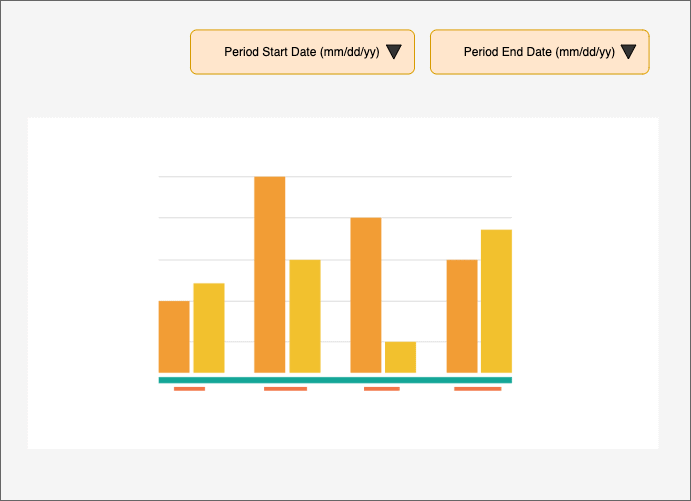Click the tallest yellow bar in the chart

496,301
